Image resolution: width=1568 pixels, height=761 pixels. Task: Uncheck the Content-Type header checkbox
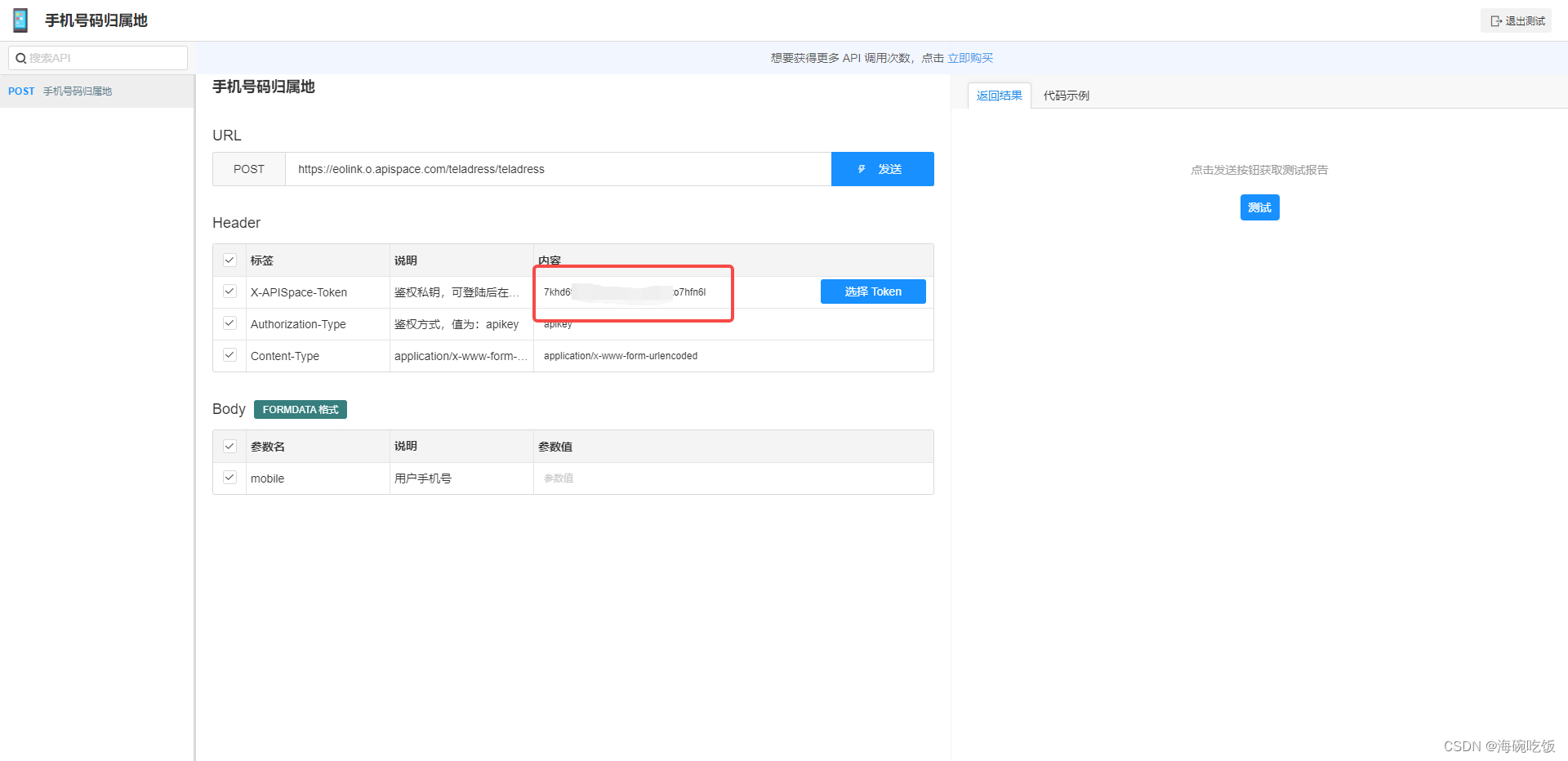click(229, 355)
